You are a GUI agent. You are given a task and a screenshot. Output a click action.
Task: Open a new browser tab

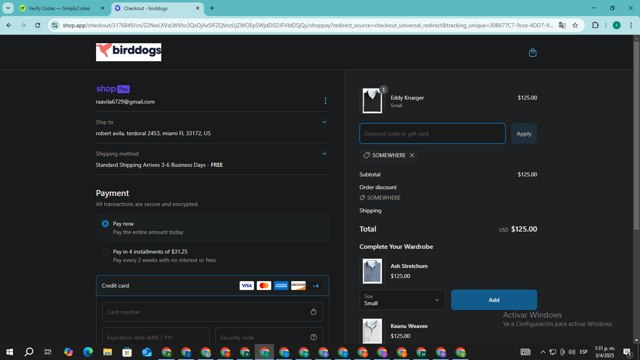212,8
